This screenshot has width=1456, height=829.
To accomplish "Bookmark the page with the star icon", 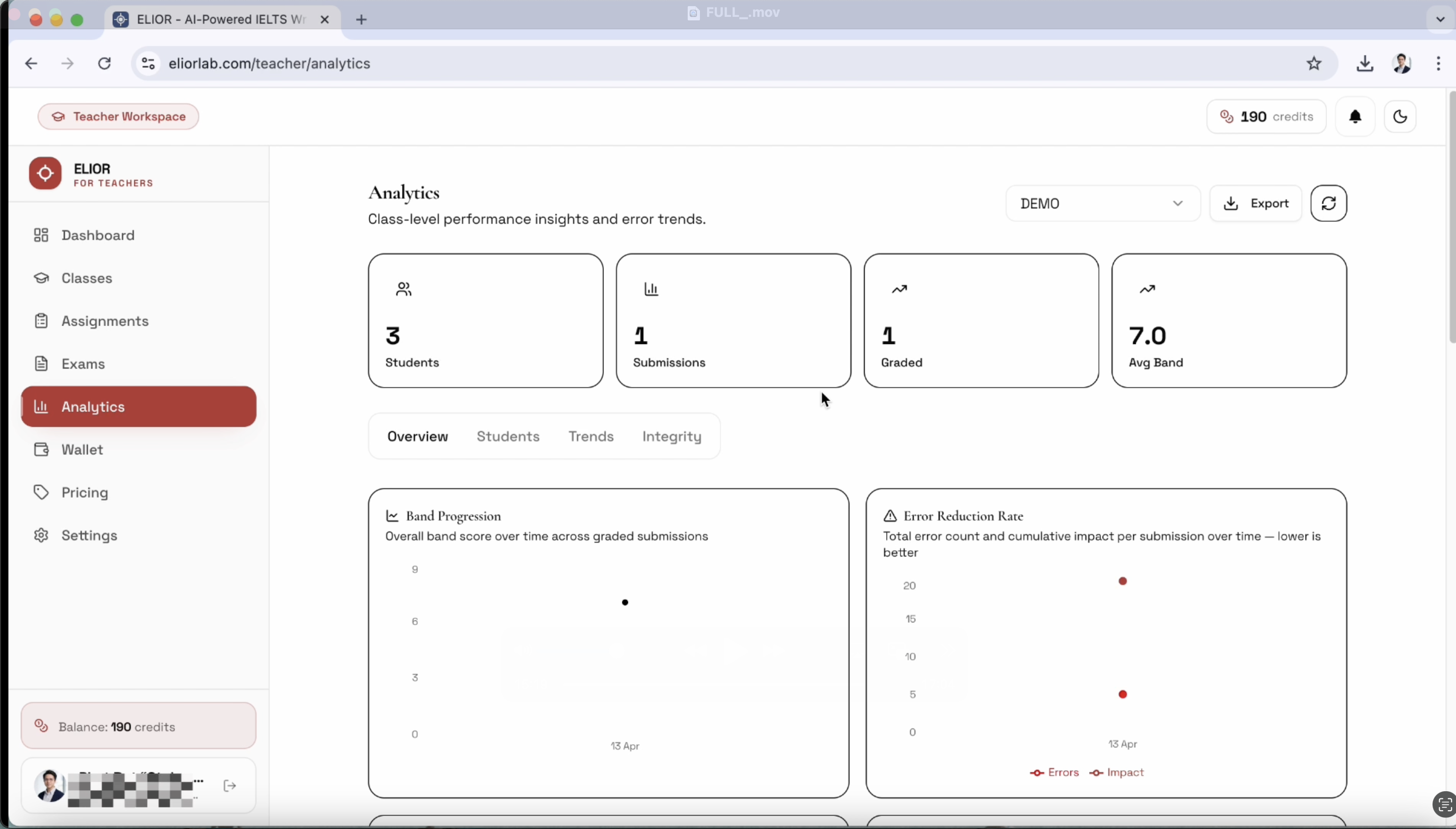I will (x=1313, y=63).
